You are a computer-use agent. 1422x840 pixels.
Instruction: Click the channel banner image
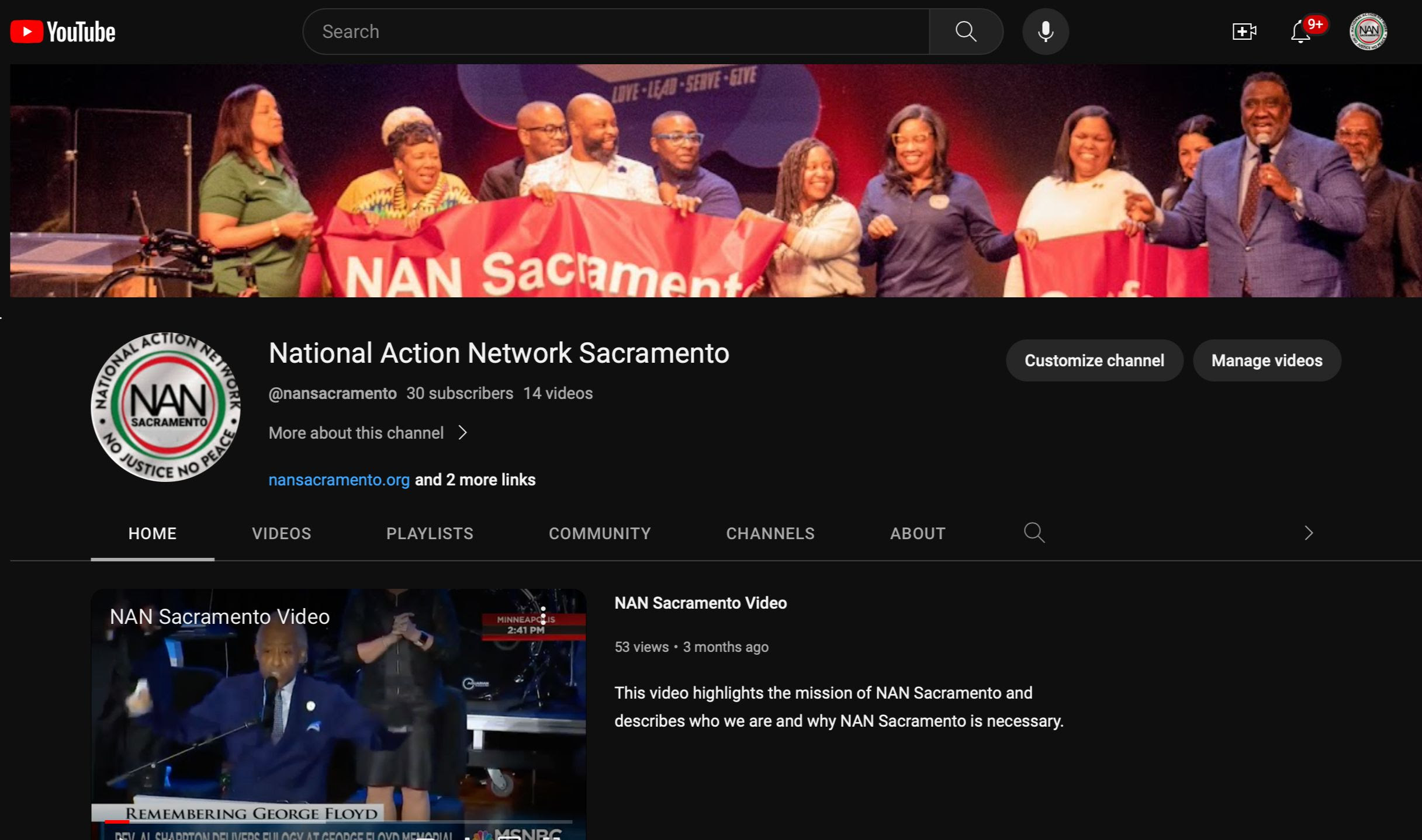(716, 181)
